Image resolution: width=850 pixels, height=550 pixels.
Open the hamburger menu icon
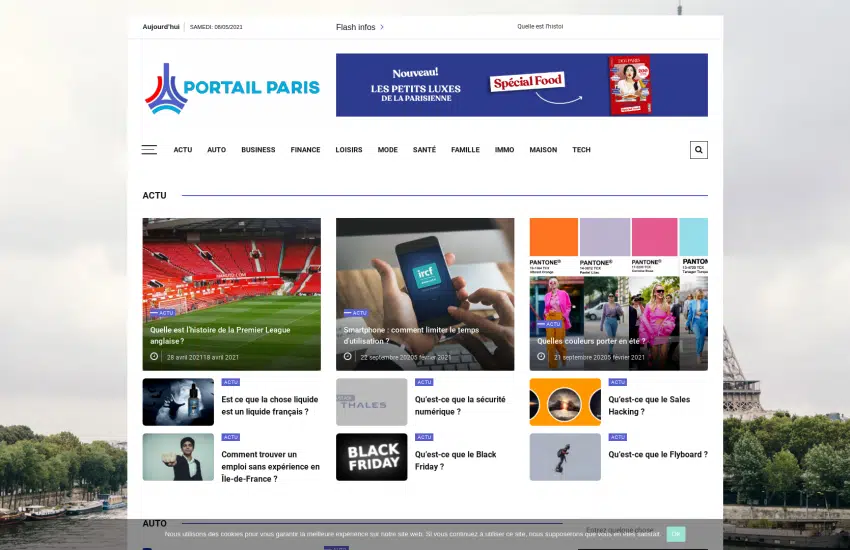(x=149, y=150)
